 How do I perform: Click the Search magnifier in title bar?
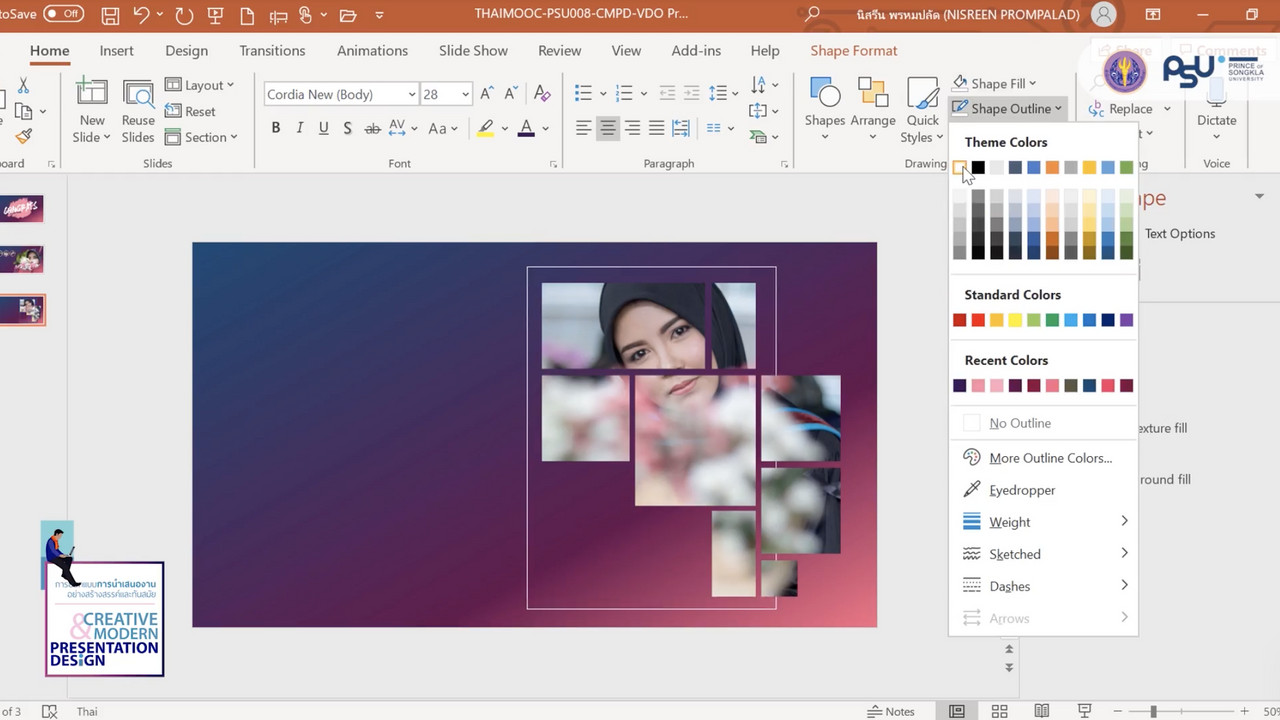(x=813, y=15)
